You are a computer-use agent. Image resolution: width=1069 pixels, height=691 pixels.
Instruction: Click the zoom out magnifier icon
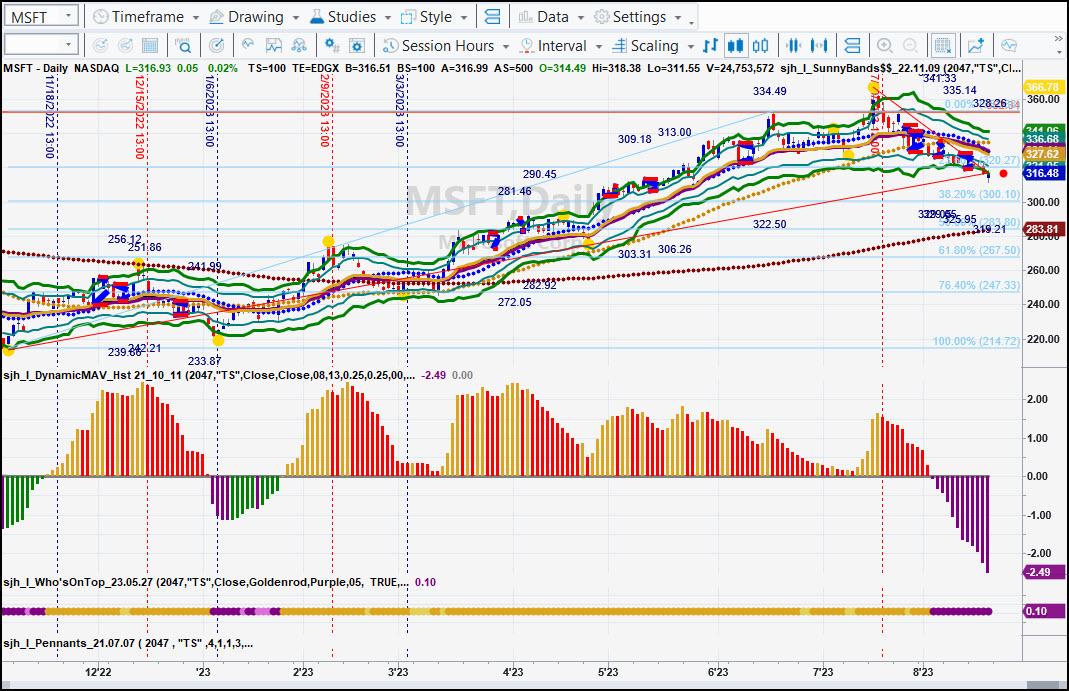[910, 46]
